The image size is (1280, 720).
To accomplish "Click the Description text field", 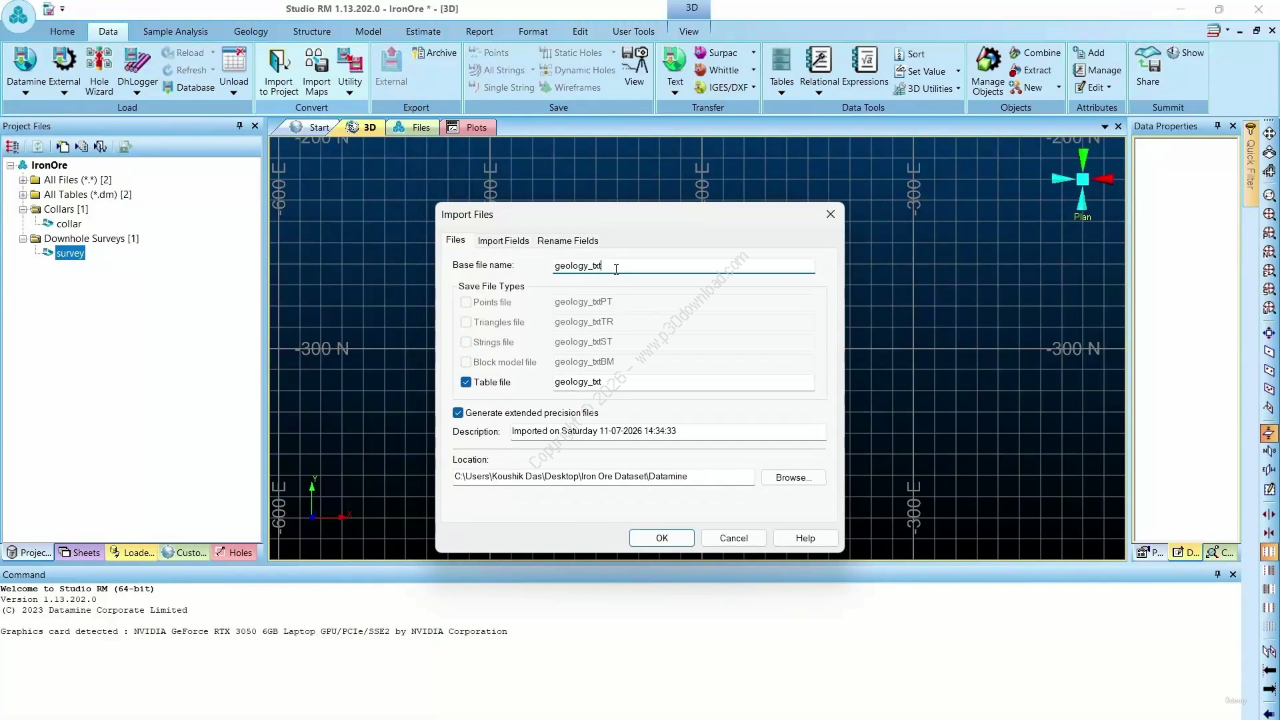I will (x=668, y=431).
